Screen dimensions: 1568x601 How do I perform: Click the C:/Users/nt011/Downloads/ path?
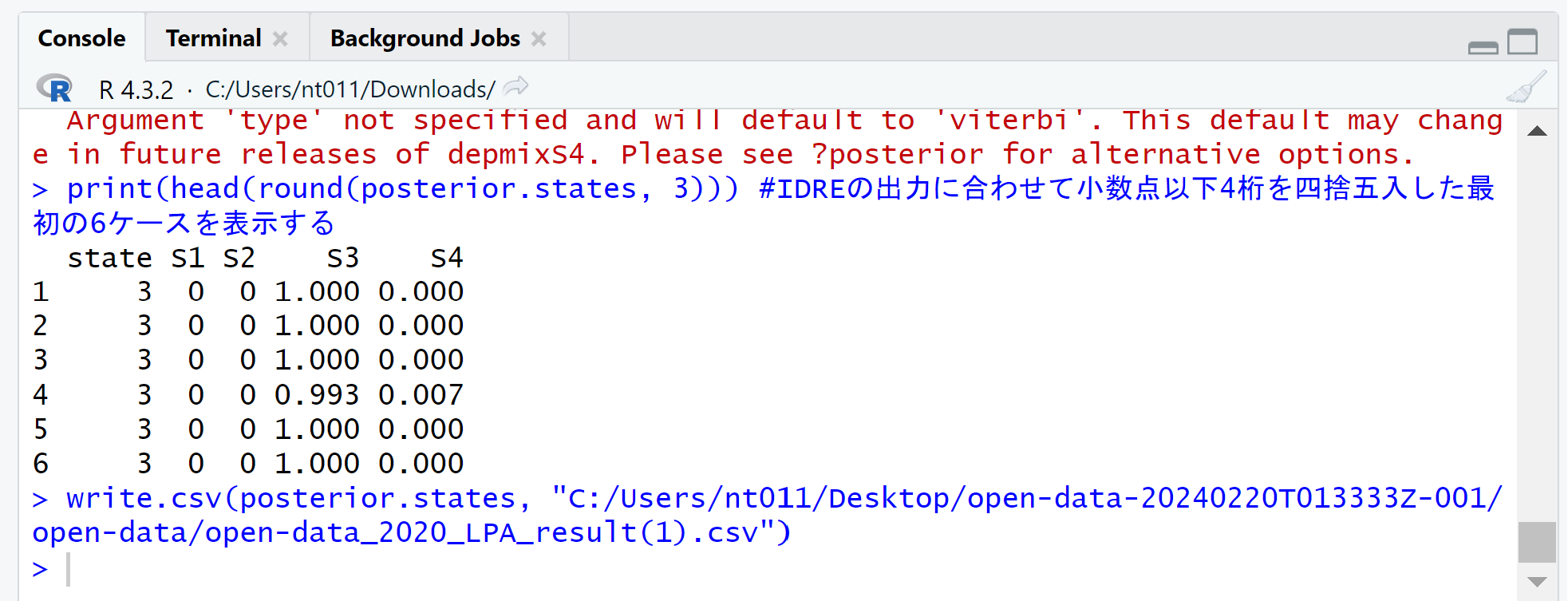pyautogui.click(x=350, y=89)
